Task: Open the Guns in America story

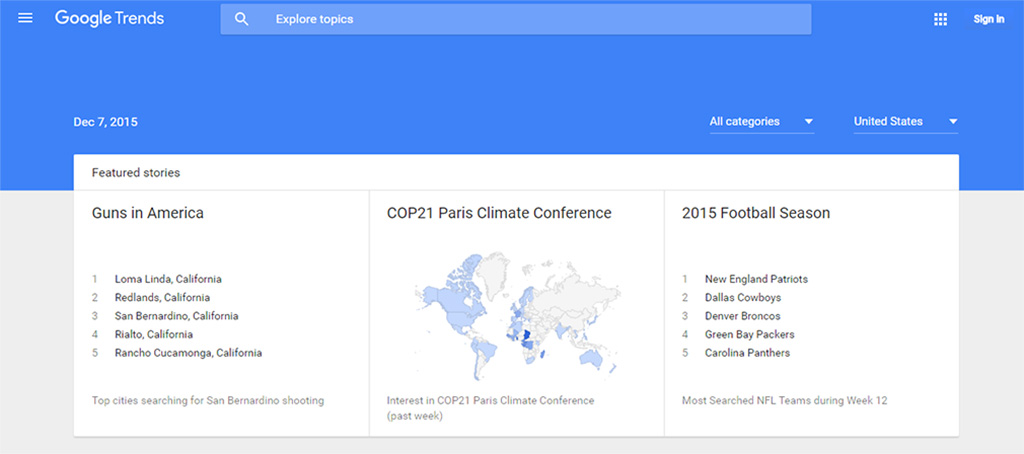Action: point(148,213)
